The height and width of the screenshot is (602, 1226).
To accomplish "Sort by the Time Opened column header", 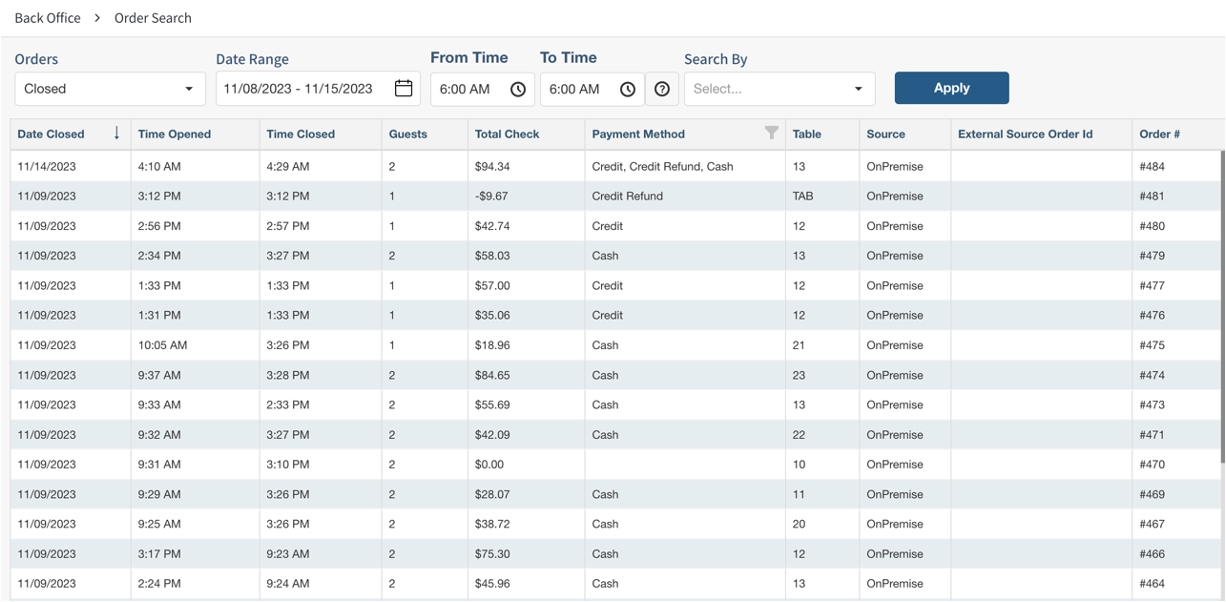I will [x=175, y=134].
